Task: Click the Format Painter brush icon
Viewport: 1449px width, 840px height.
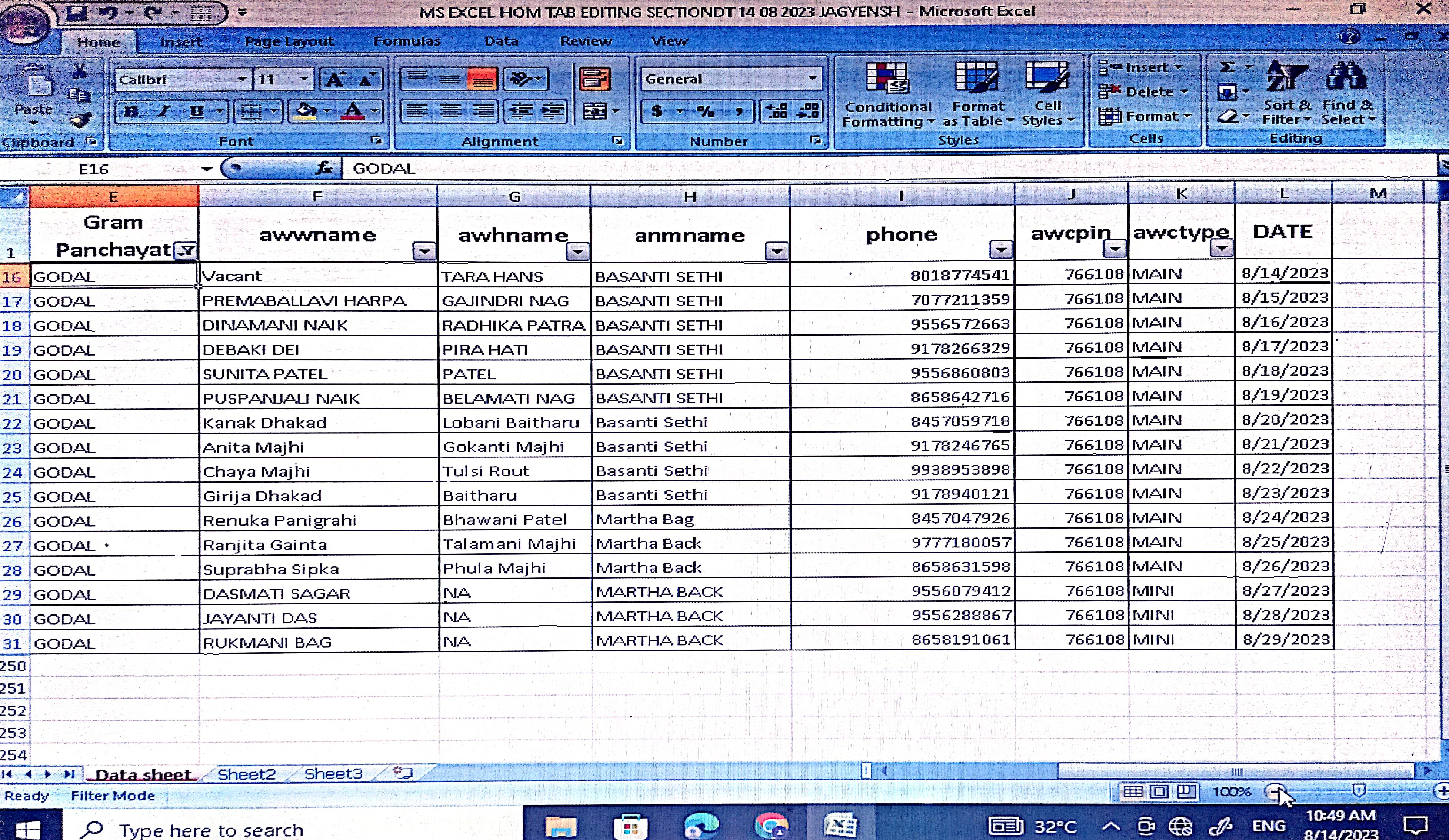Action: tap(80, 120)
